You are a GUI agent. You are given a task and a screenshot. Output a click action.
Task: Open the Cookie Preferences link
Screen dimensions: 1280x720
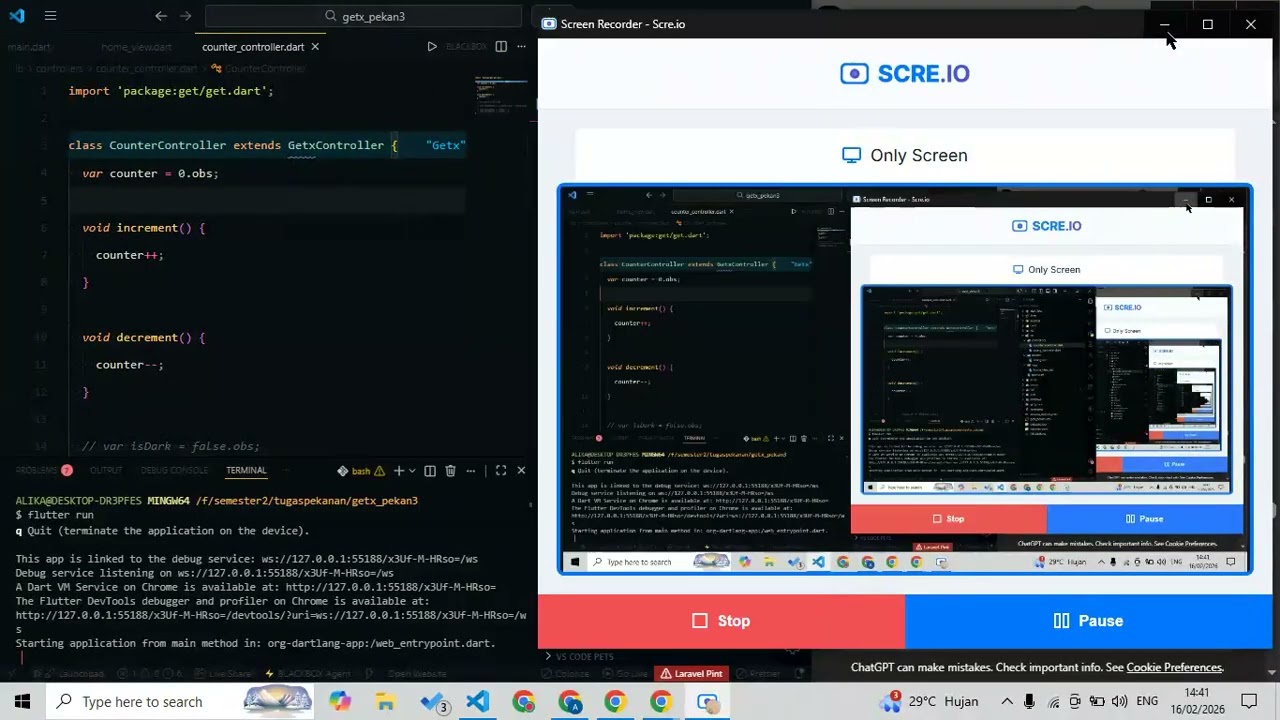coord(1174,667)
